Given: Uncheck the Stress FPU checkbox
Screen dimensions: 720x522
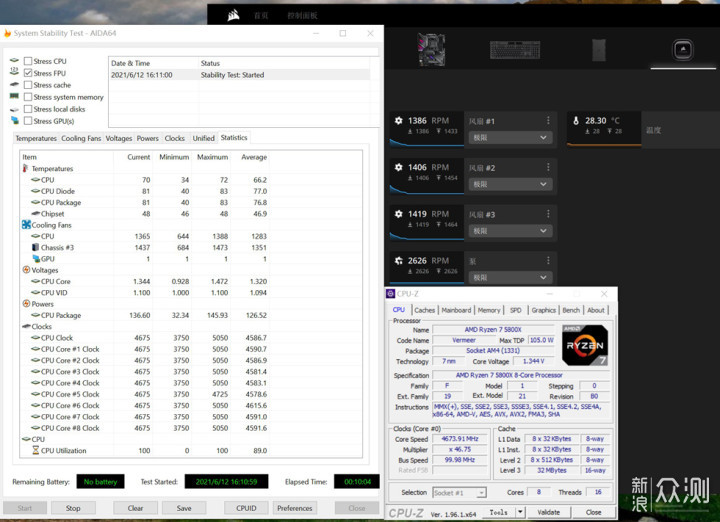Looking at the screenshot, I should 28,73.
